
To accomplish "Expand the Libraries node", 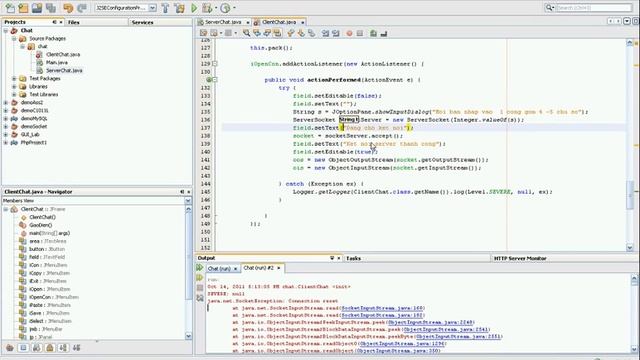I will click(x=14, y=87).
